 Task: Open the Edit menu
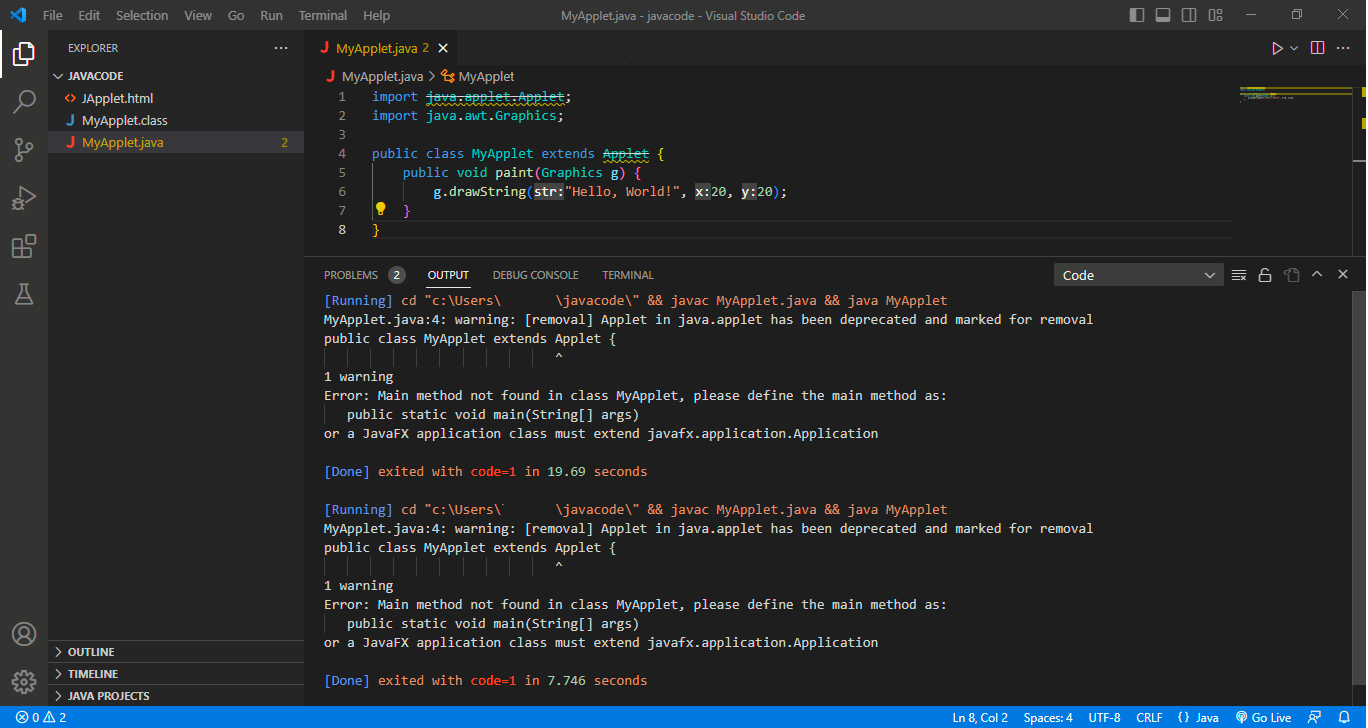[x=89, y=15]
